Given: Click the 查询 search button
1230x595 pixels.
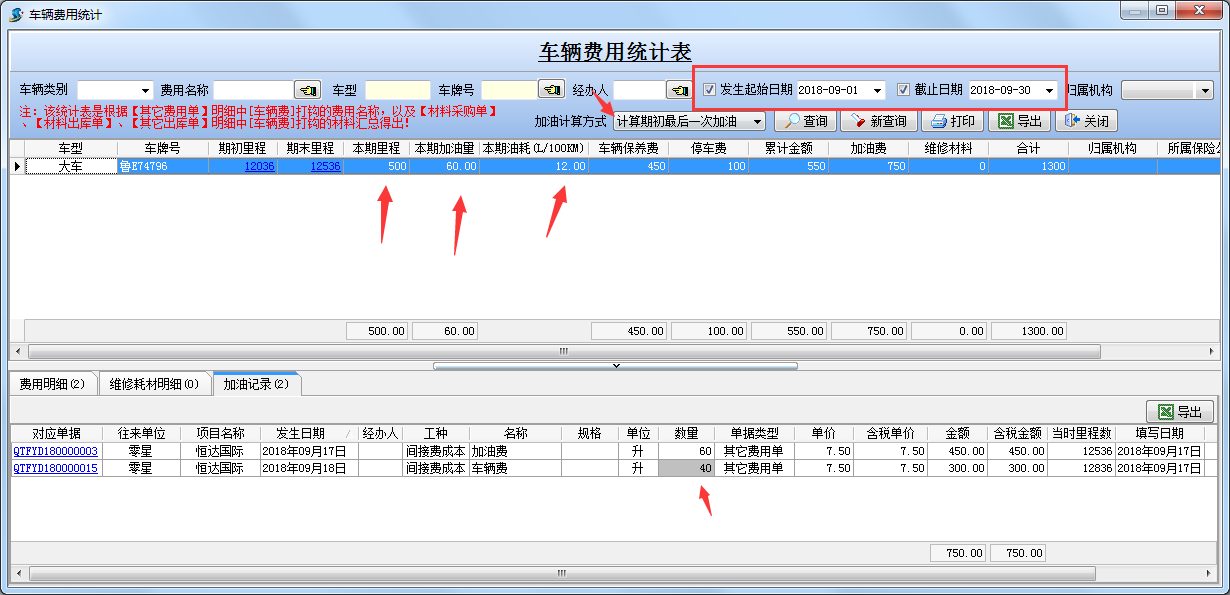Looking at the screenshot, I should [x=805, y=121].
